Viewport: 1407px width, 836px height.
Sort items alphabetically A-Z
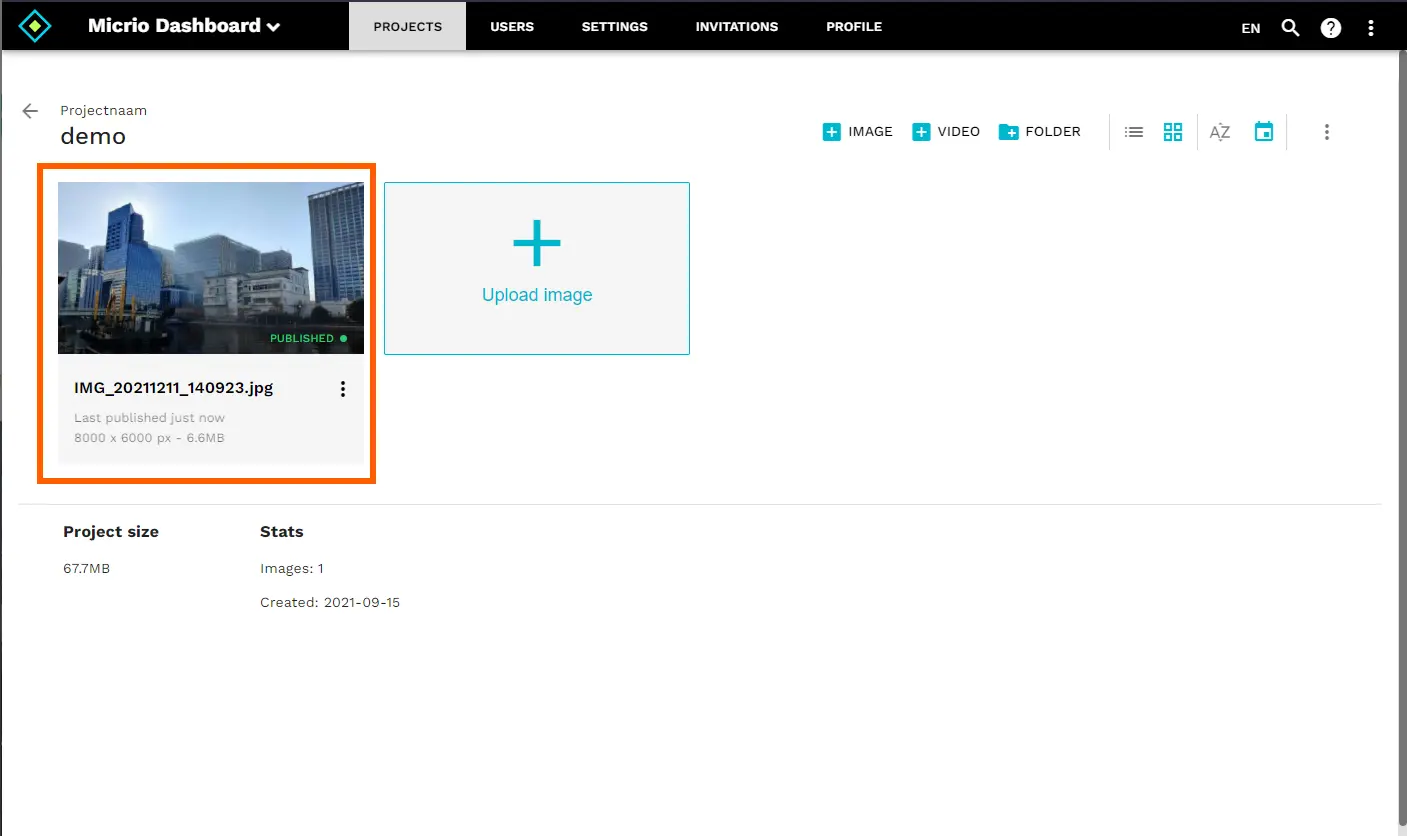click(1219, 132)
